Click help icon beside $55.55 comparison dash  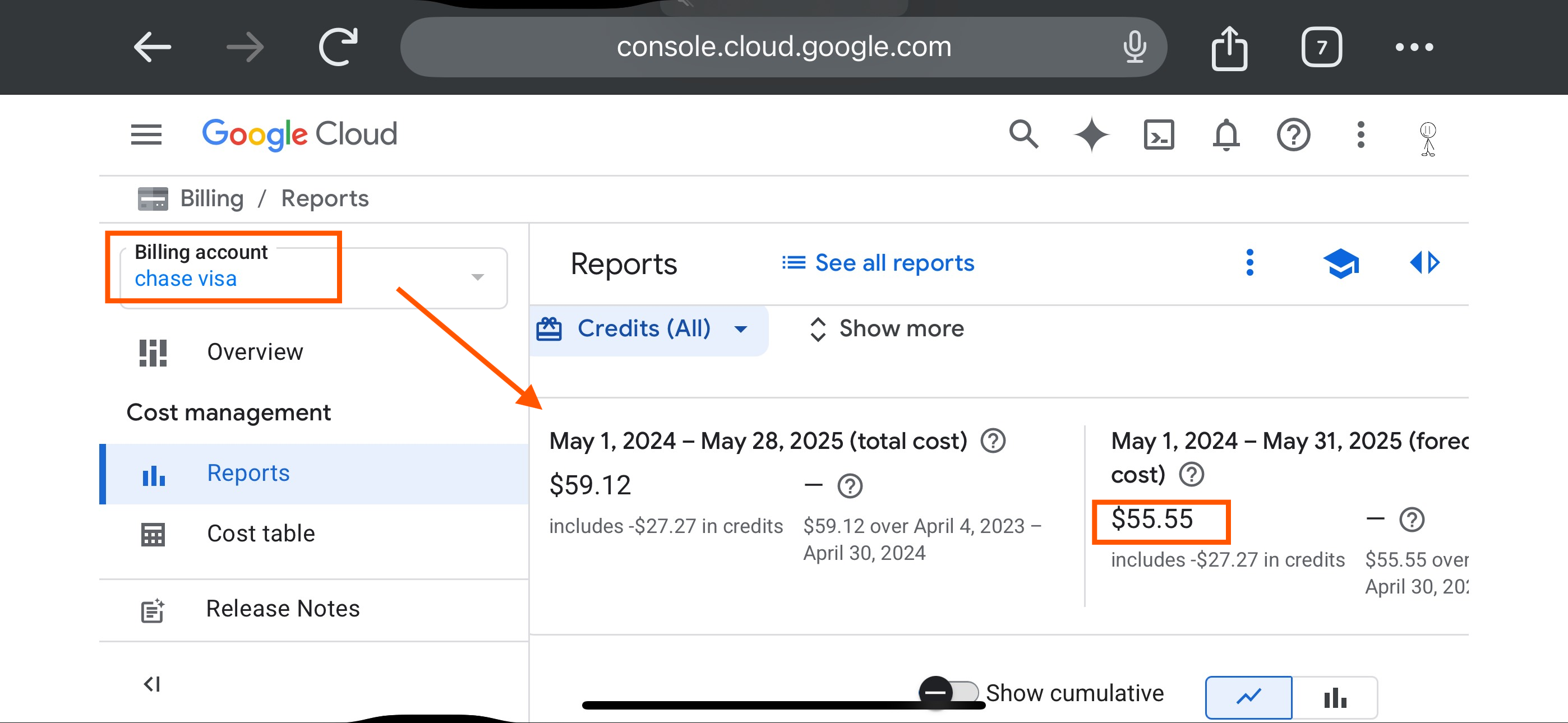(1412, 519)
